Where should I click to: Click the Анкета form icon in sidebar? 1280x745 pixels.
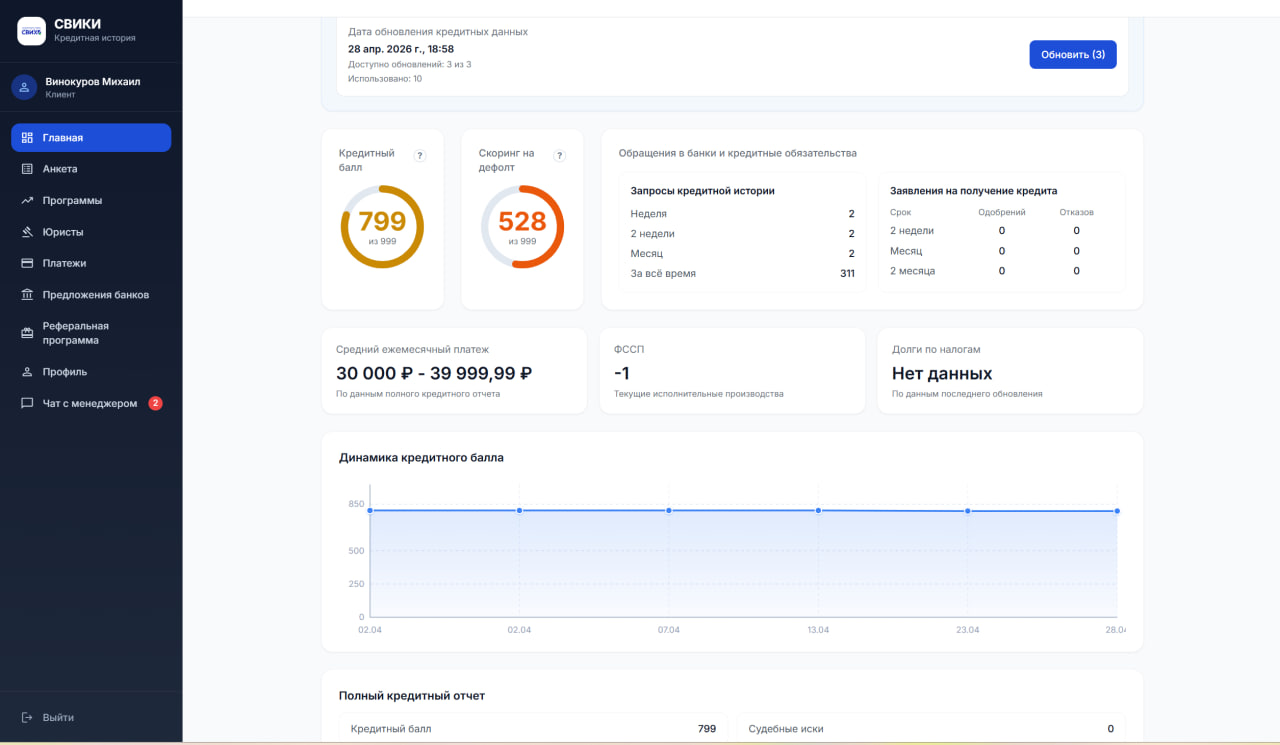(27, 169)
